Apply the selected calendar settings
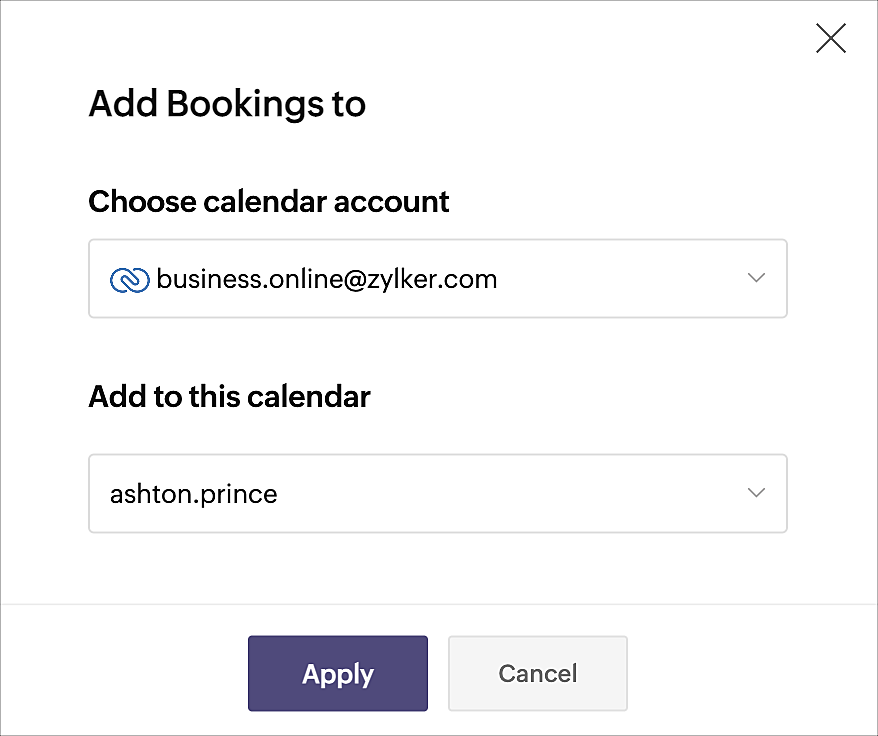 tap(338, 673)
